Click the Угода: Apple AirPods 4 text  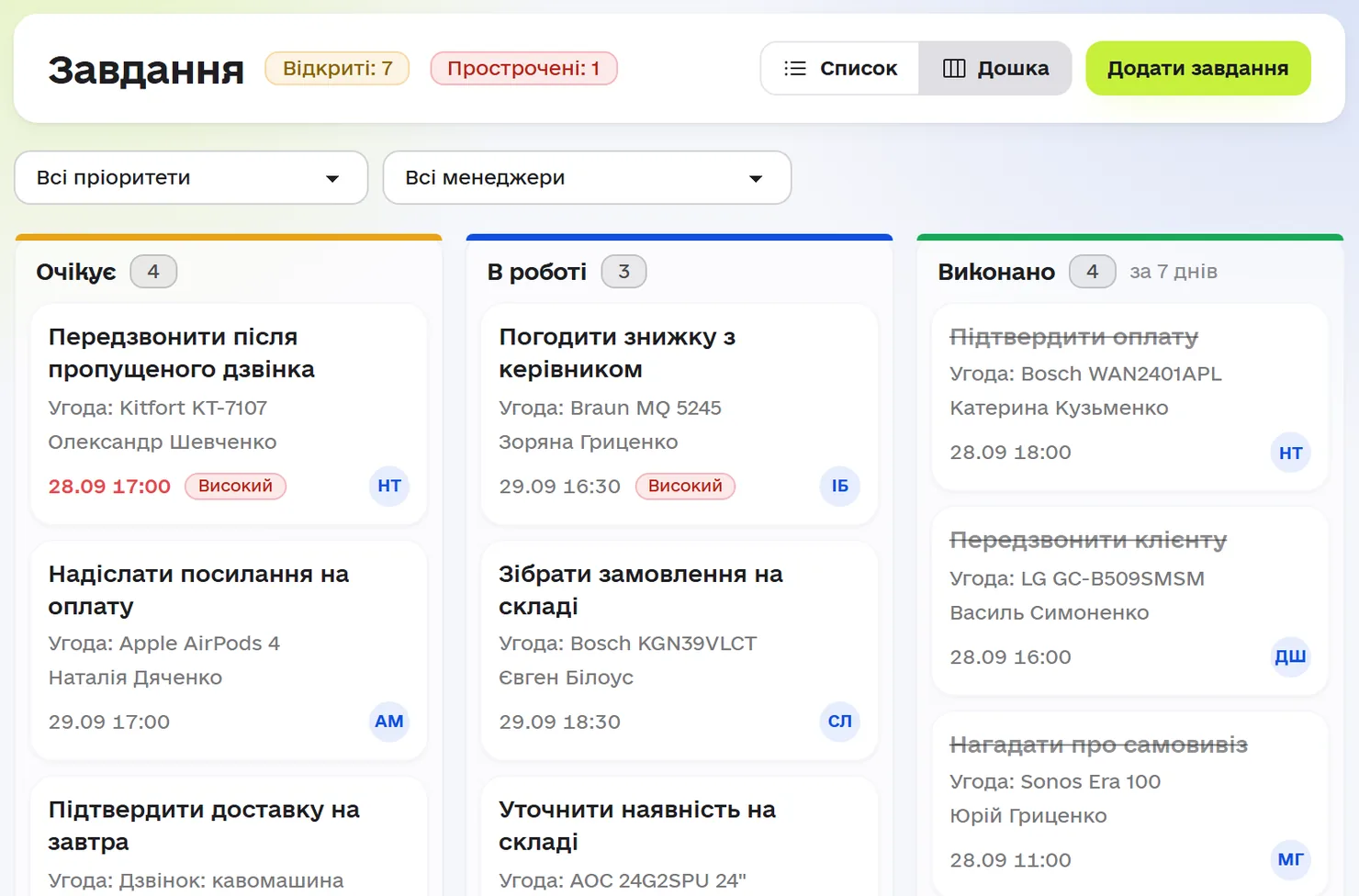[164, 644]
